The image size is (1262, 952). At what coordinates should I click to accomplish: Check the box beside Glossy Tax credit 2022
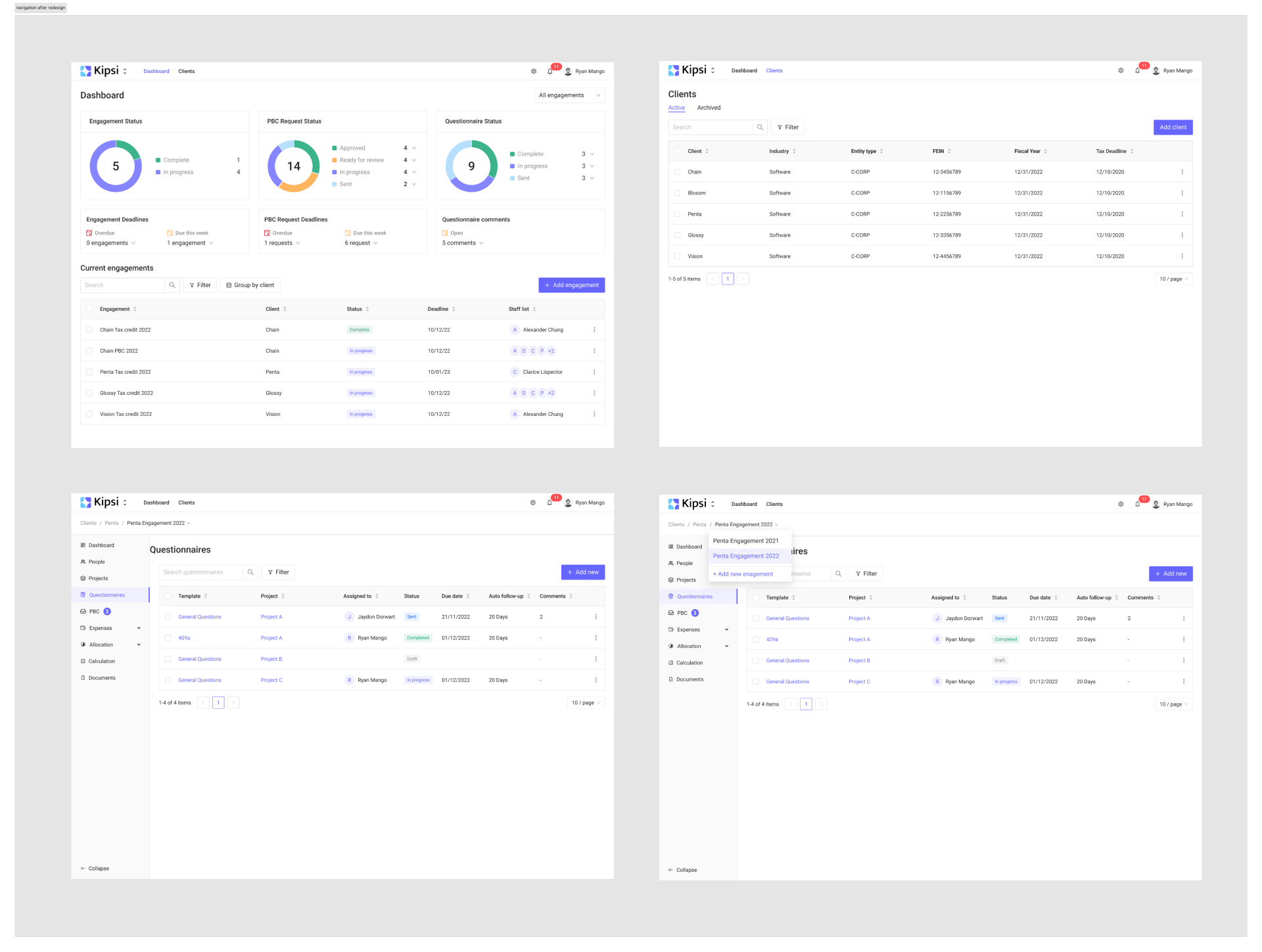click(89, 393)
